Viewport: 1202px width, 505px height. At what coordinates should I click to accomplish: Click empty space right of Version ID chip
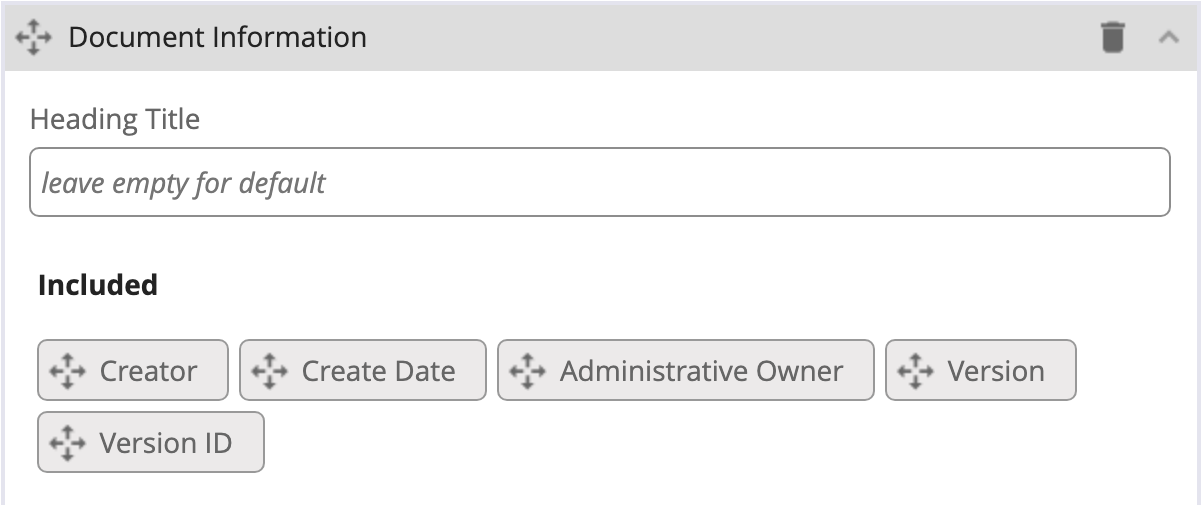coord(700,442)
